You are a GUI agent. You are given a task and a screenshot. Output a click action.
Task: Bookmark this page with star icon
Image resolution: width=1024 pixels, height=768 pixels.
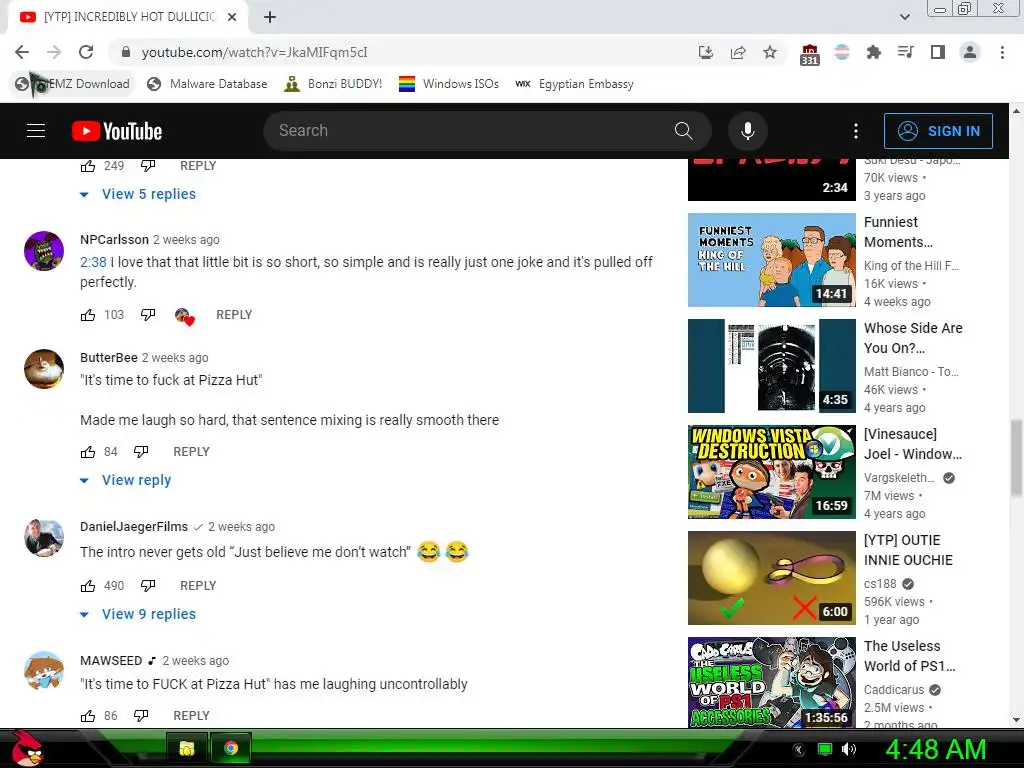pyautogui.click(x=770, y=52)
